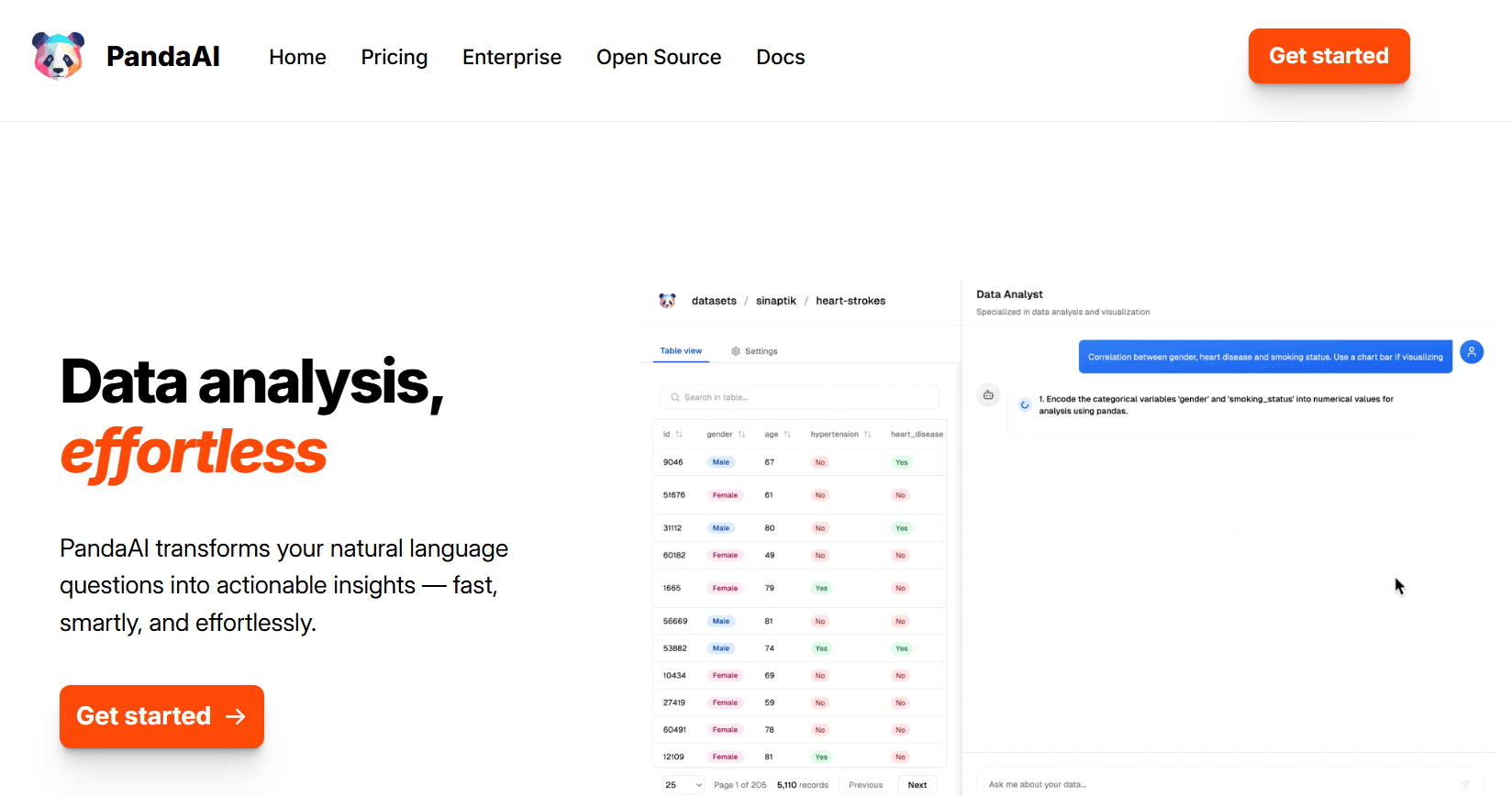Open the heart-strokes breadcrumb

pos(850,301)
